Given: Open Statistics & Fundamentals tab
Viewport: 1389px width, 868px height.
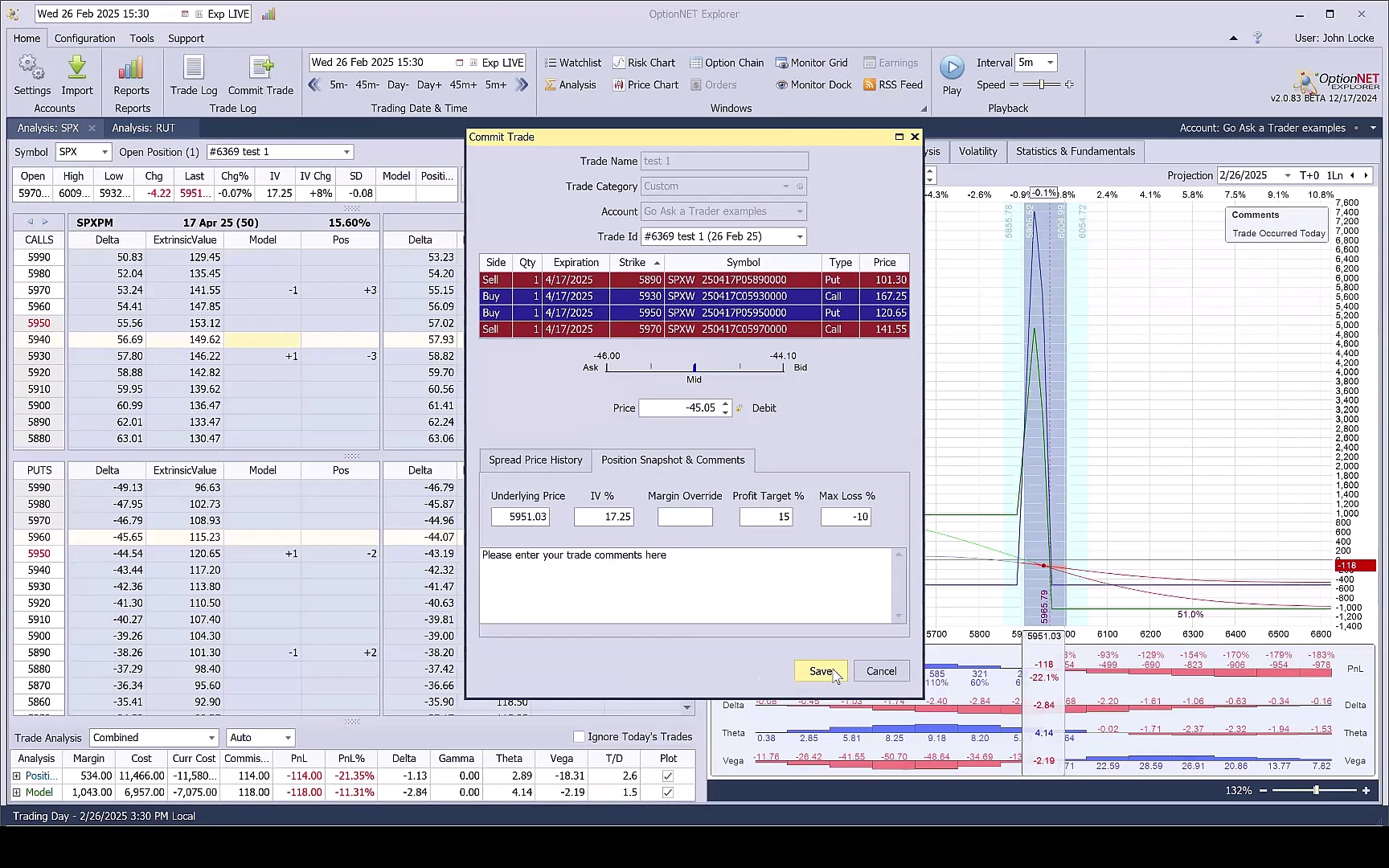Looking at the screenshot, I should (1076, 151).
